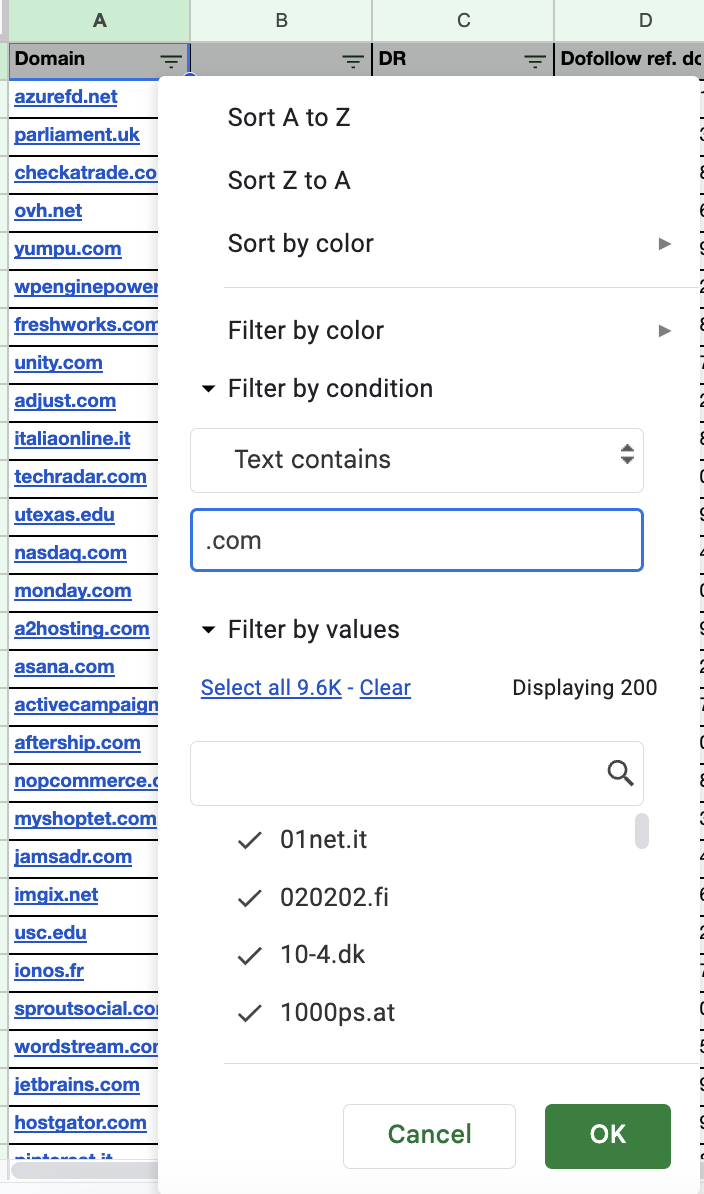Focus the .com condition value field
This screenshot has height=1194, width=704.
click(x=417, y=540)
